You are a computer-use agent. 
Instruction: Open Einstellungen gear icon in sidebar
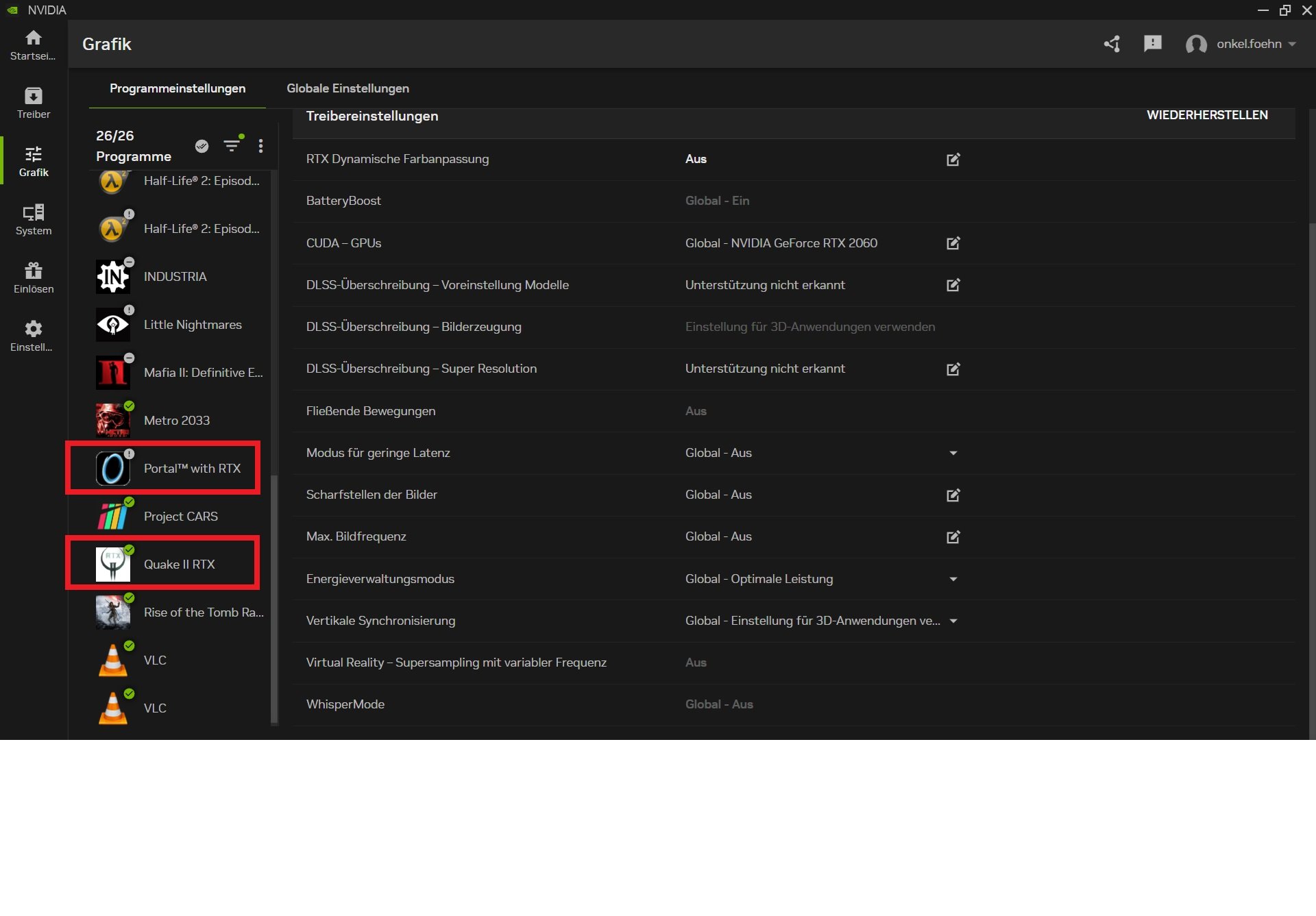coord(34,336)
